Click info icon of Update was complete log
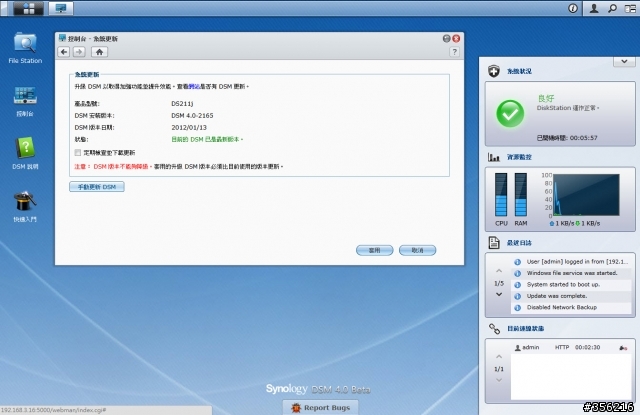The height and width of the screenshot is (415, 640). click(518, 296)
